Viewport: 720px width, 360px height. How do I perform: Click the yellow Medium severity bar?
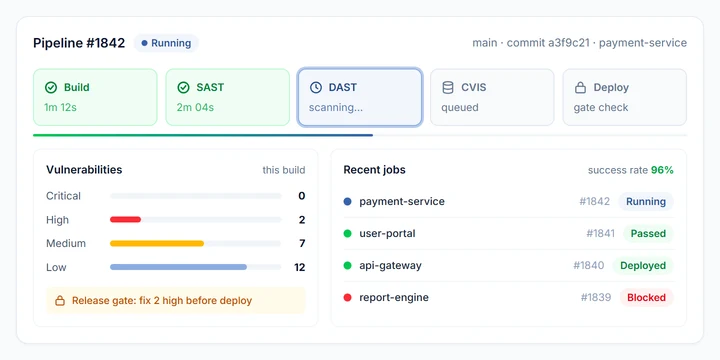157,243
